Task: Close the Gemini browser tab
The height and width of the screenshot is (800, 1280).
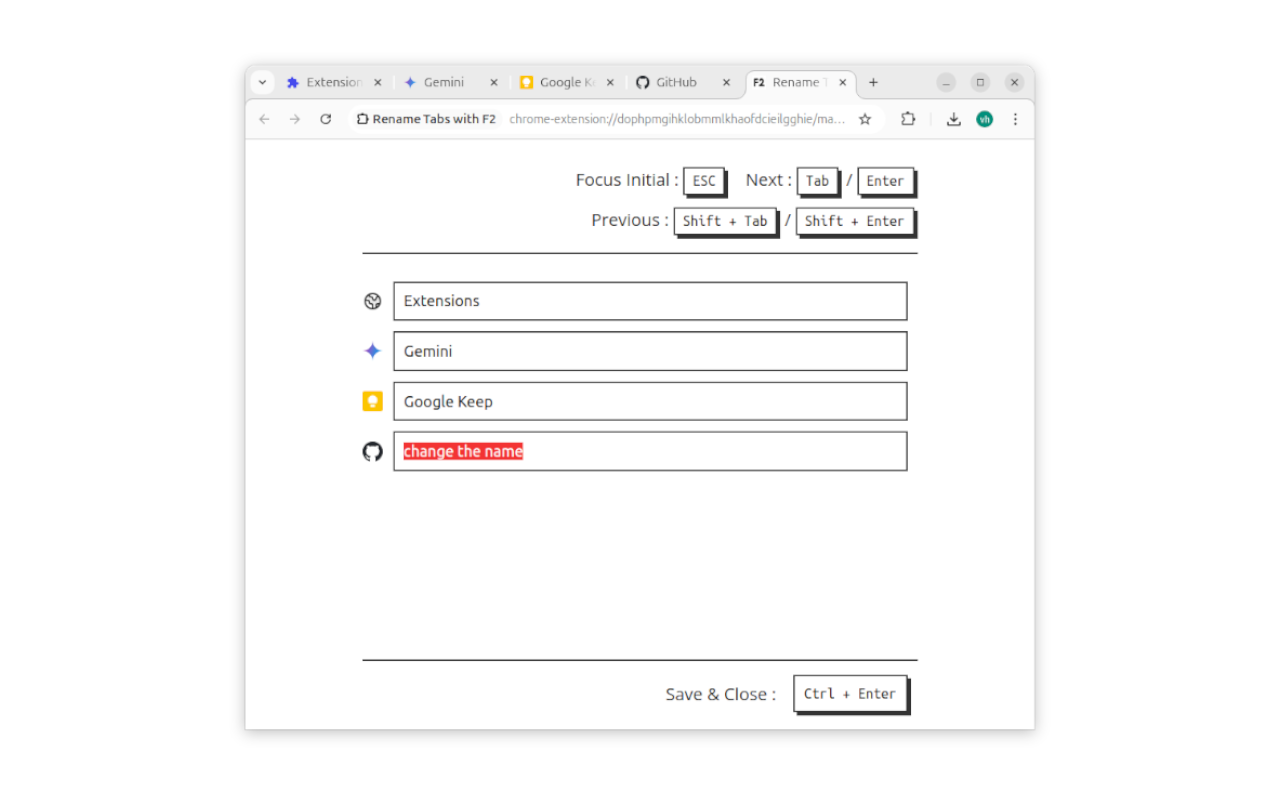Action: [493, 83]
